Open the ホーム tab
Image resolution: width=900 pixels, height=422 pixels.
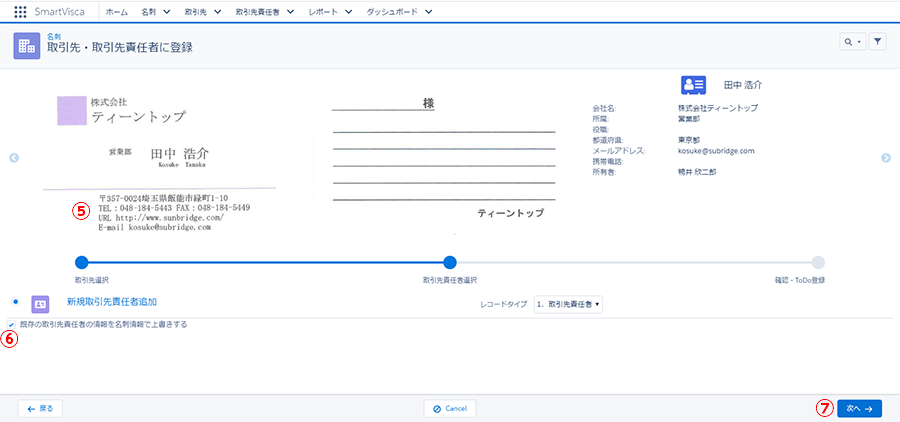pyautogui.click(x=117, y=12)
